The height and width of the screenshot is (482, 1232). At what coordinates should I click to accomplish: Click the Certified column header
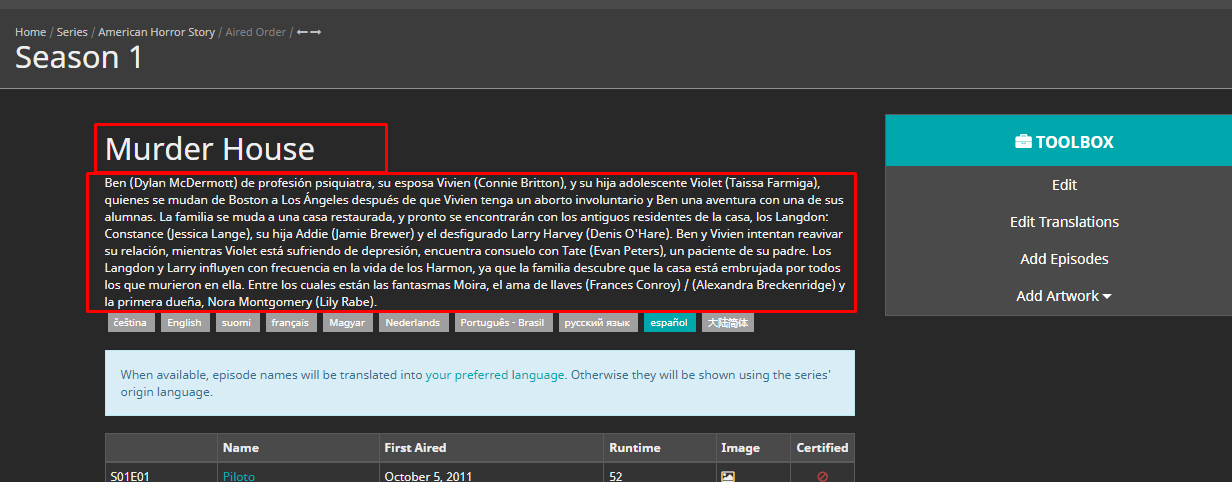[x=822, y=448]
